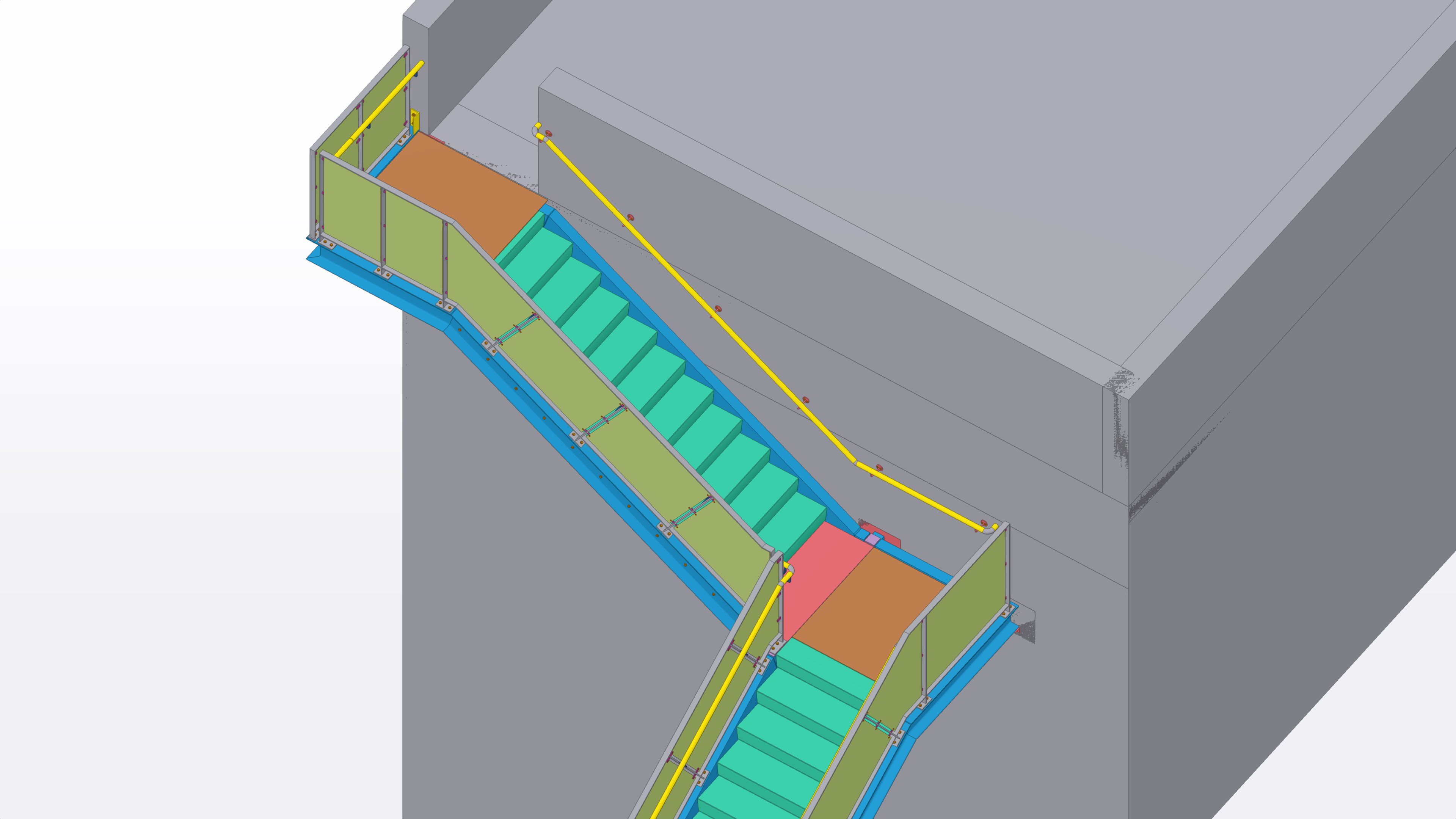Select the yellow bracket at top landing wall
Screen dimensions: 1456x819
pyautogui.click(x=415, y=121)
